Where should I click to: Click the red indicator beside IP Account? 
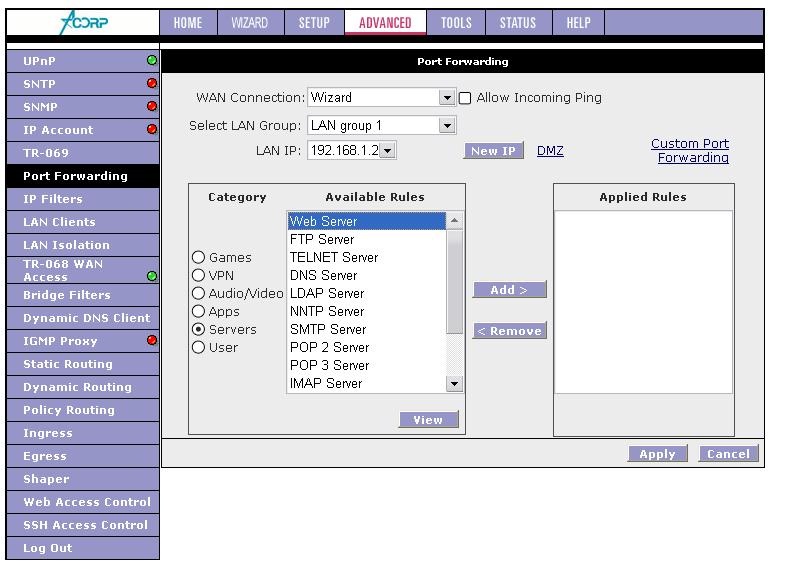(x=152, y=130)
